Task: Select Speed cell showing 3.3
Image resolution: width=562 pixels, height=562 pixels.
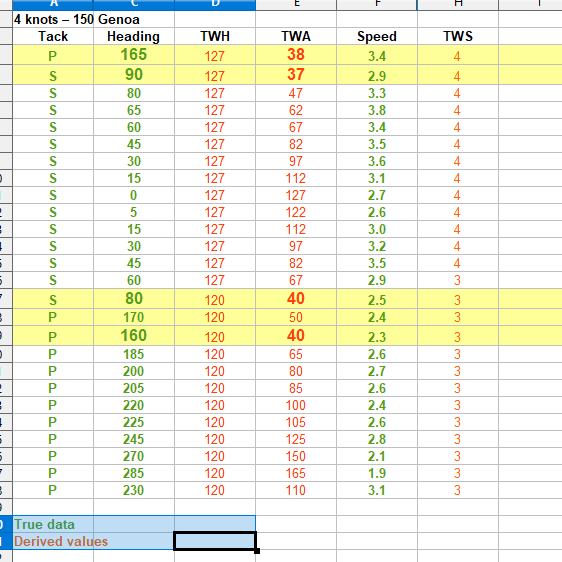Action: pyautogui.click(x=377, y=93)
